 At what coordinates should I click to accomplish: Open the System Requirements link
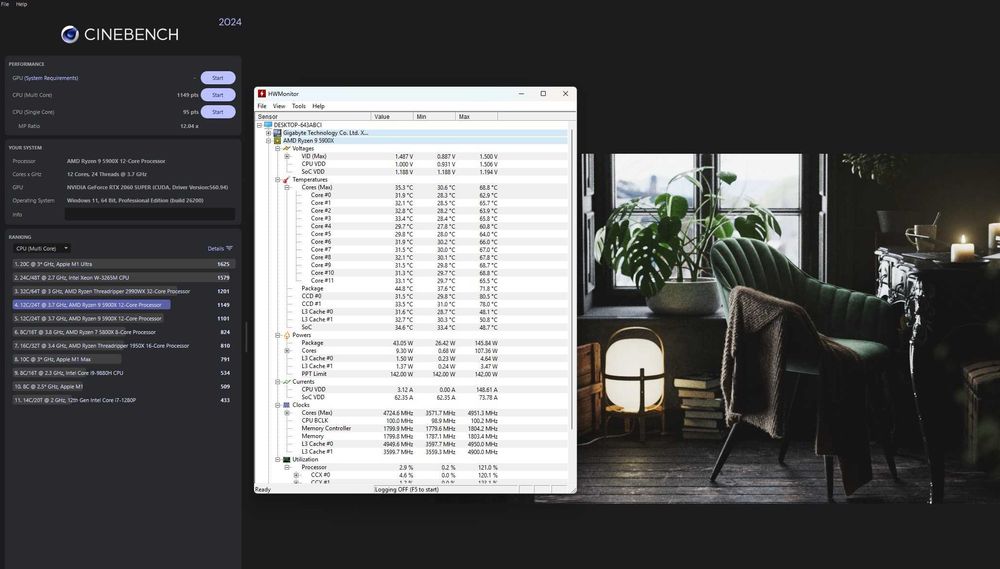tap(50, 78)
